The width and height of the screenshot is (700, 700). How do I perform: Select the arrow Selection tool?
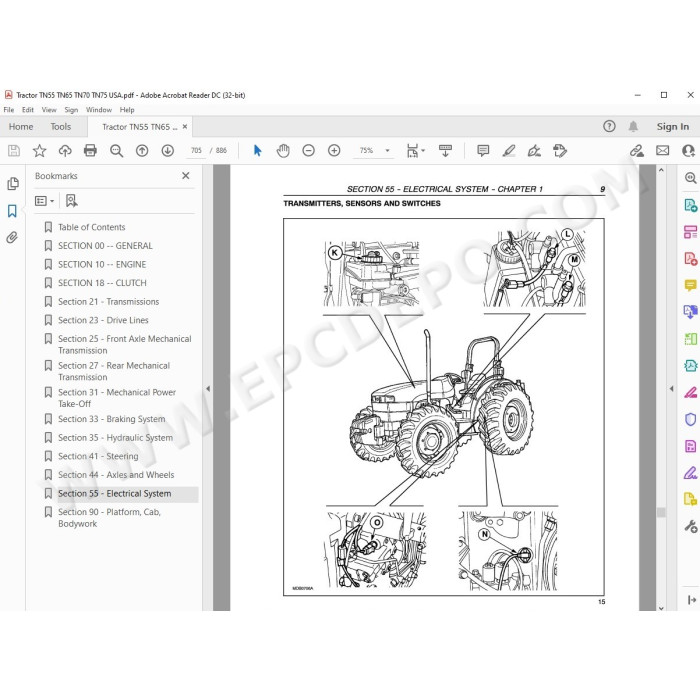click(x=258, y=151)
